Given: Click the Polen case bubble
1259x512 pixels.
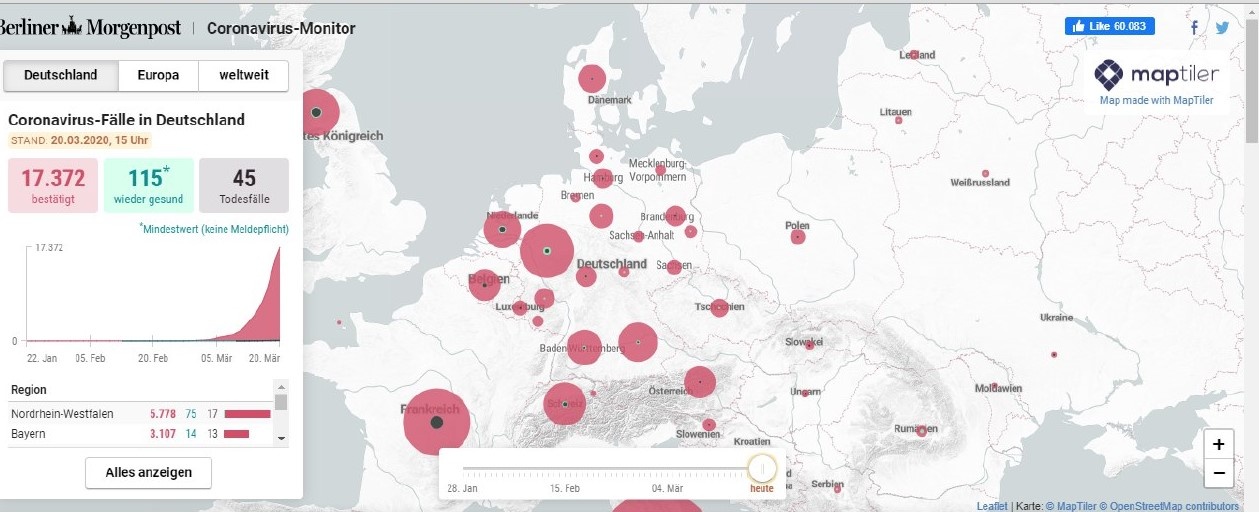Looking at the screenshot, I should click(x=797, y=237).
